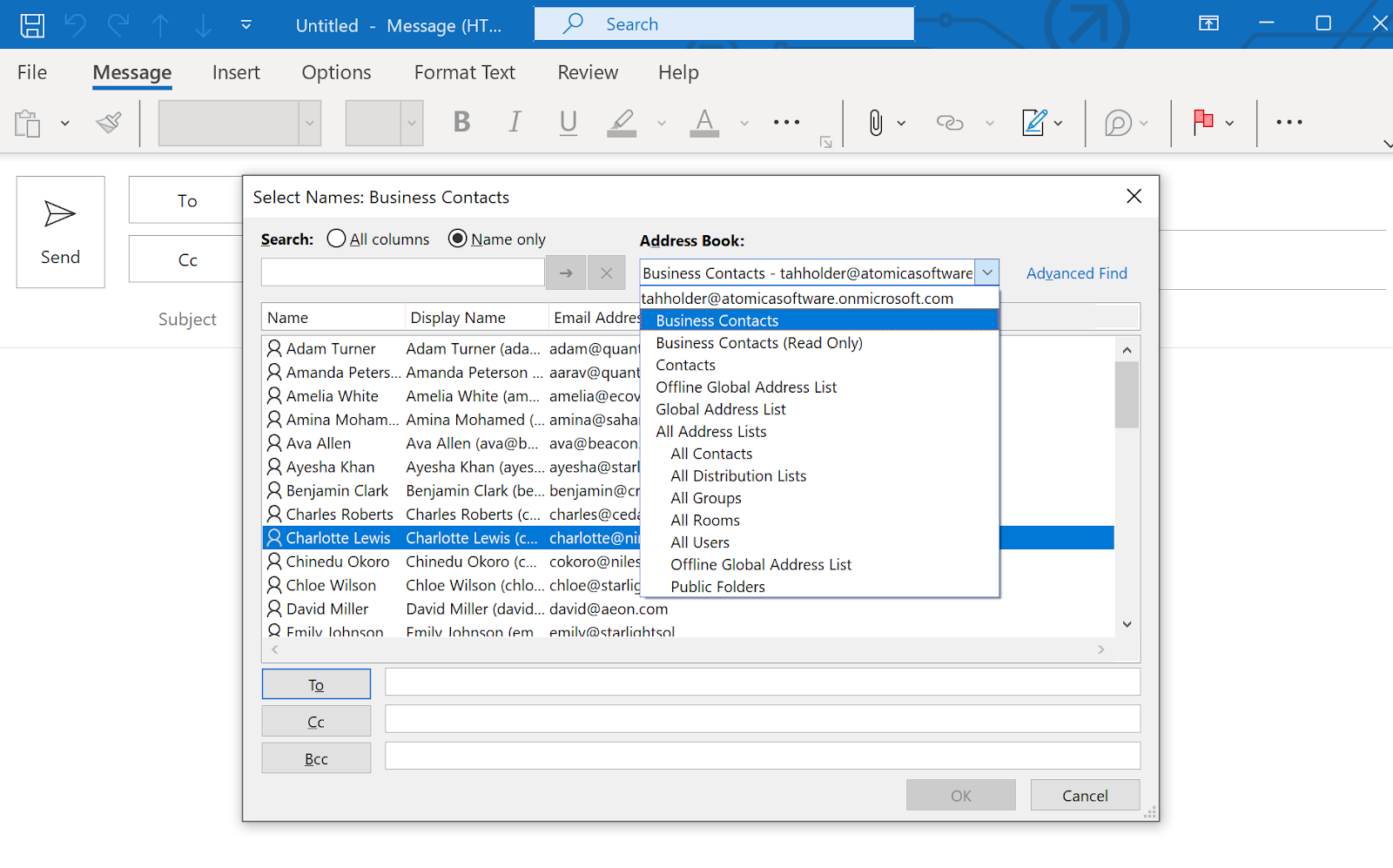Screen dimensions: 1393x868
Task: Open more formatting options ellipsis
Action: pos(786,123)
